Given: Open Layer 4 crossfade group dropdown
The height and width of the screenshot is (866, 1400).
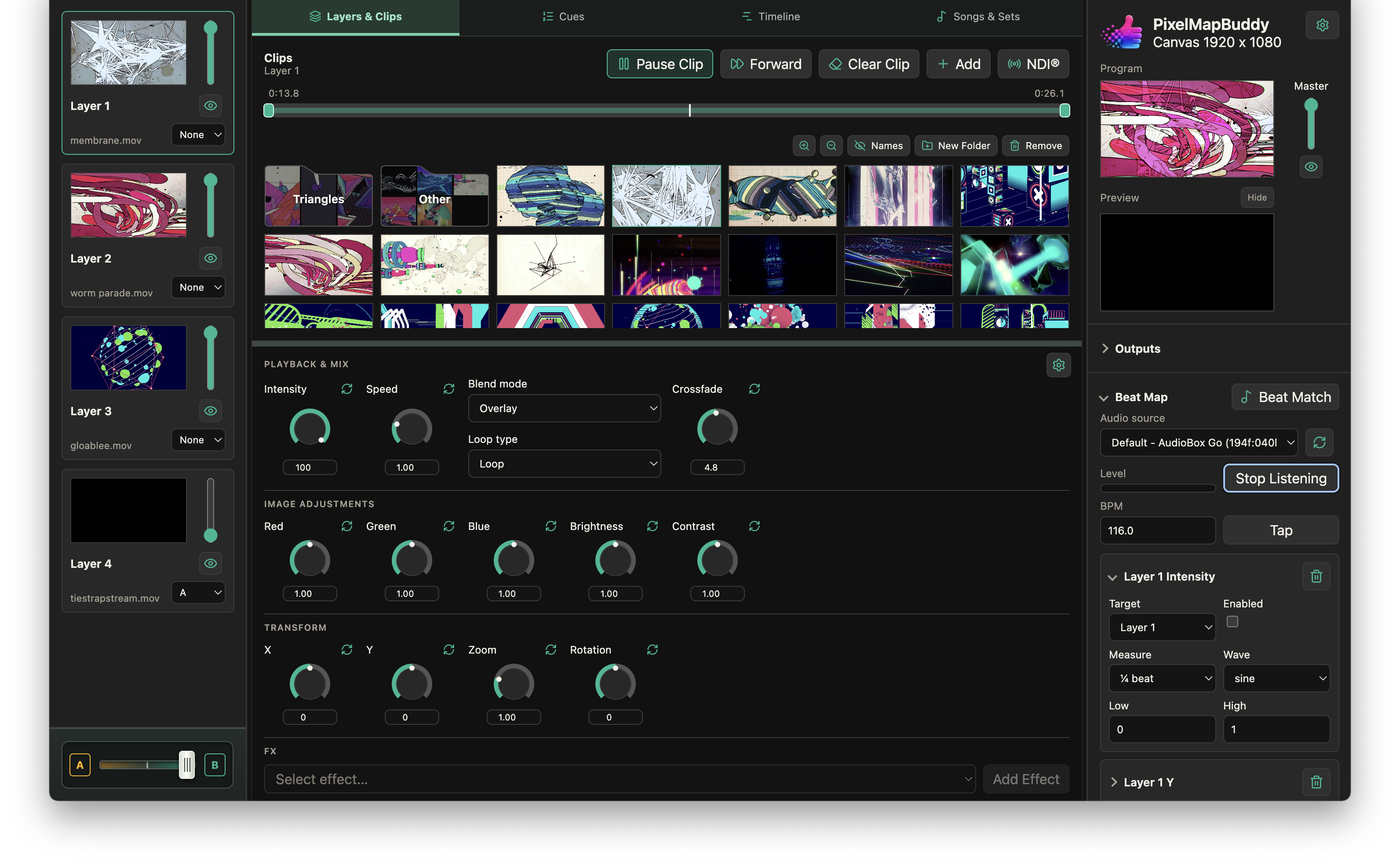Looking at the screenshot, I should [198, 593].
